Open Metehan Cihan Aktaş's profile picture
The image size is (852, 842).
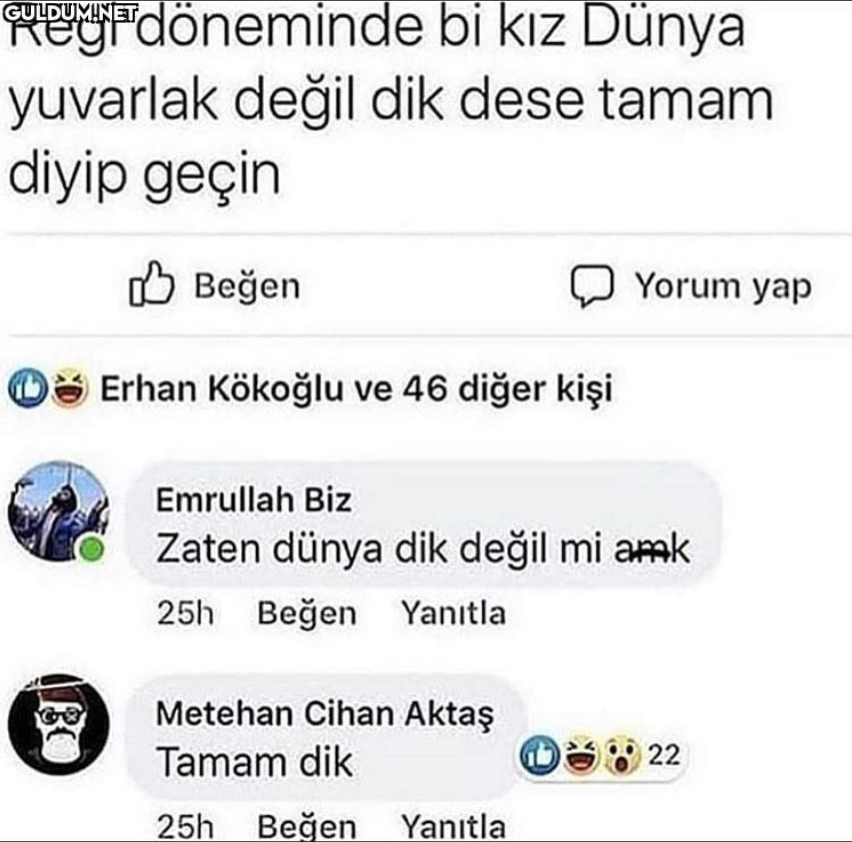[59, 725]
